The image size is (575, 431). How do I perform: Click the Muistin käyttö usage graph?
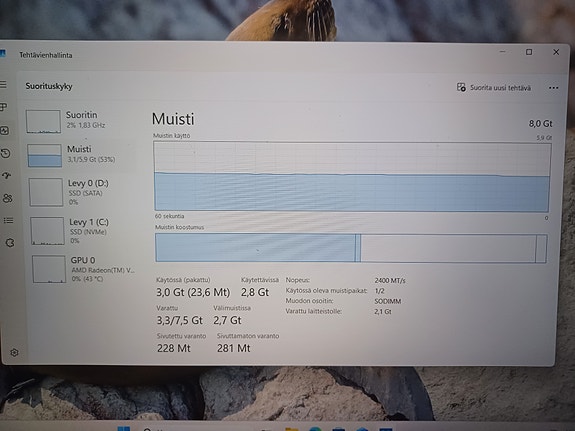(352, 177)
